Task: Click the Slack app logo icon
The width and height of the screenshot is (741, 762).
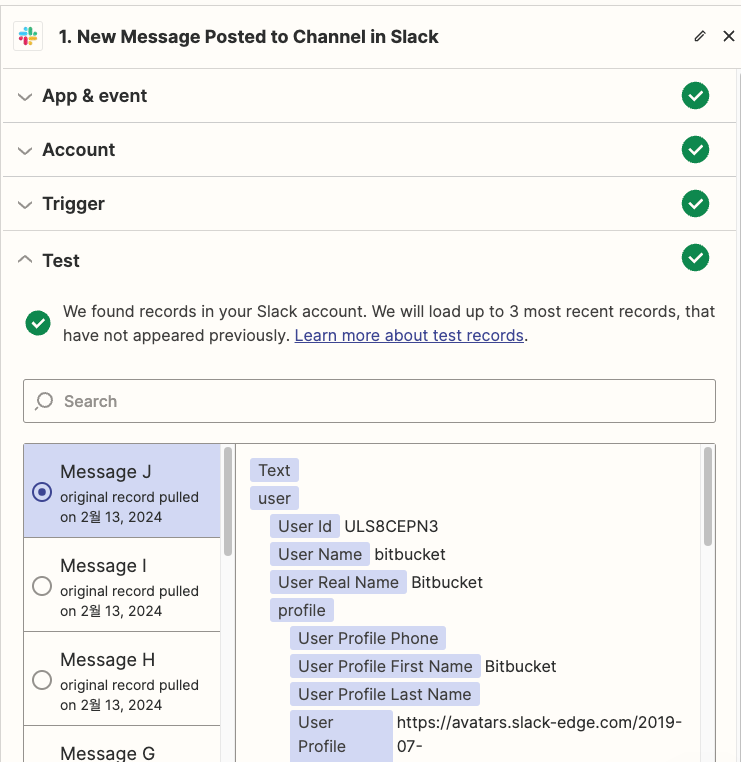Action: click(28, 36)
